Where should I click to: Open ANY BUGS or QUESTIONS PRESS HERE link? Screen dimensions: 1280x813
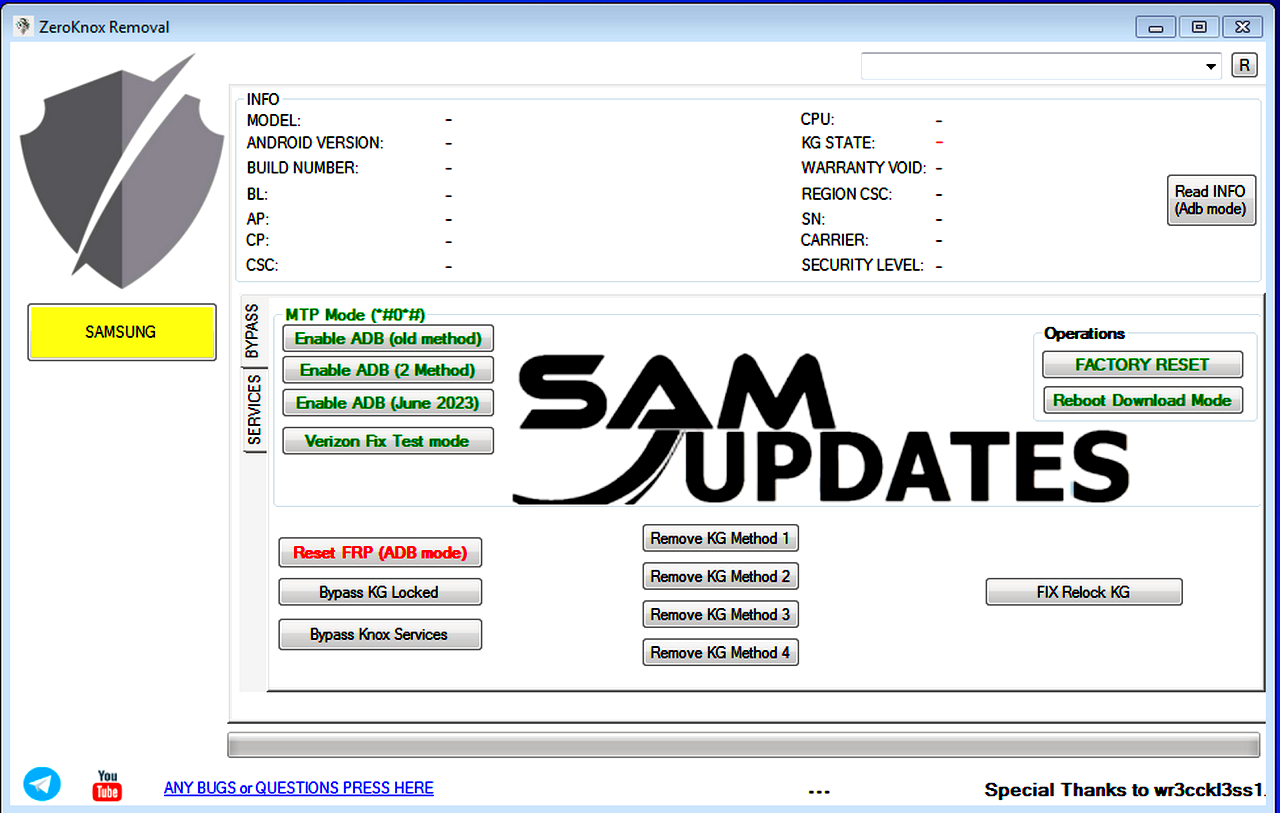[x=299, y=788]
